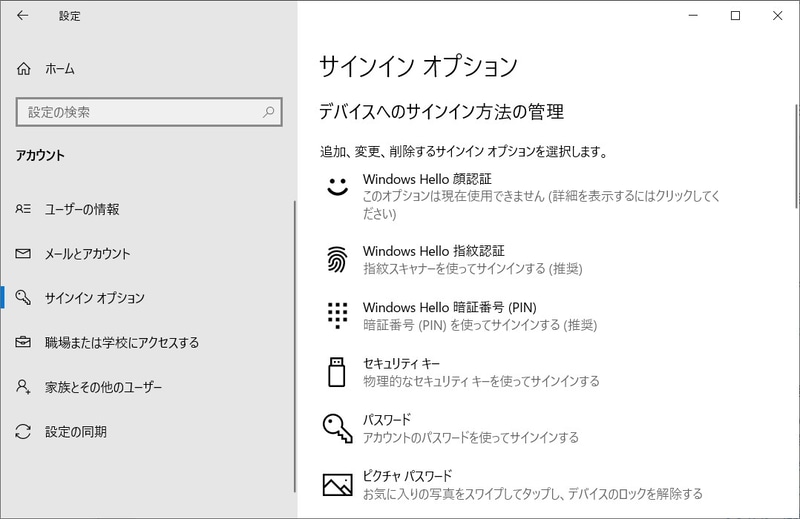Click the サインイン オプション key icon in sidebar
This screenshot has width=800, height=519.
(x=23, y=298)
